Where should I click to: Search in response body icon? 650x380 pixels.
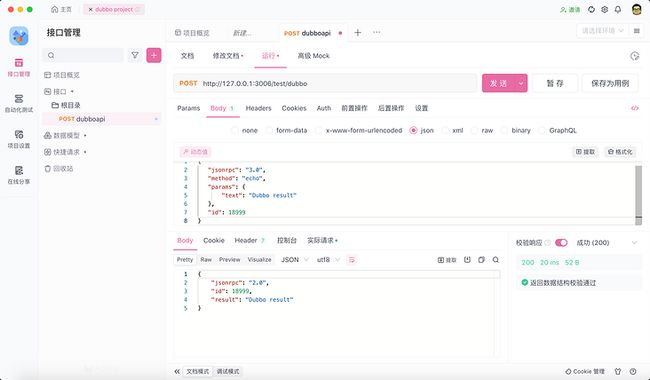coord(495,260)
